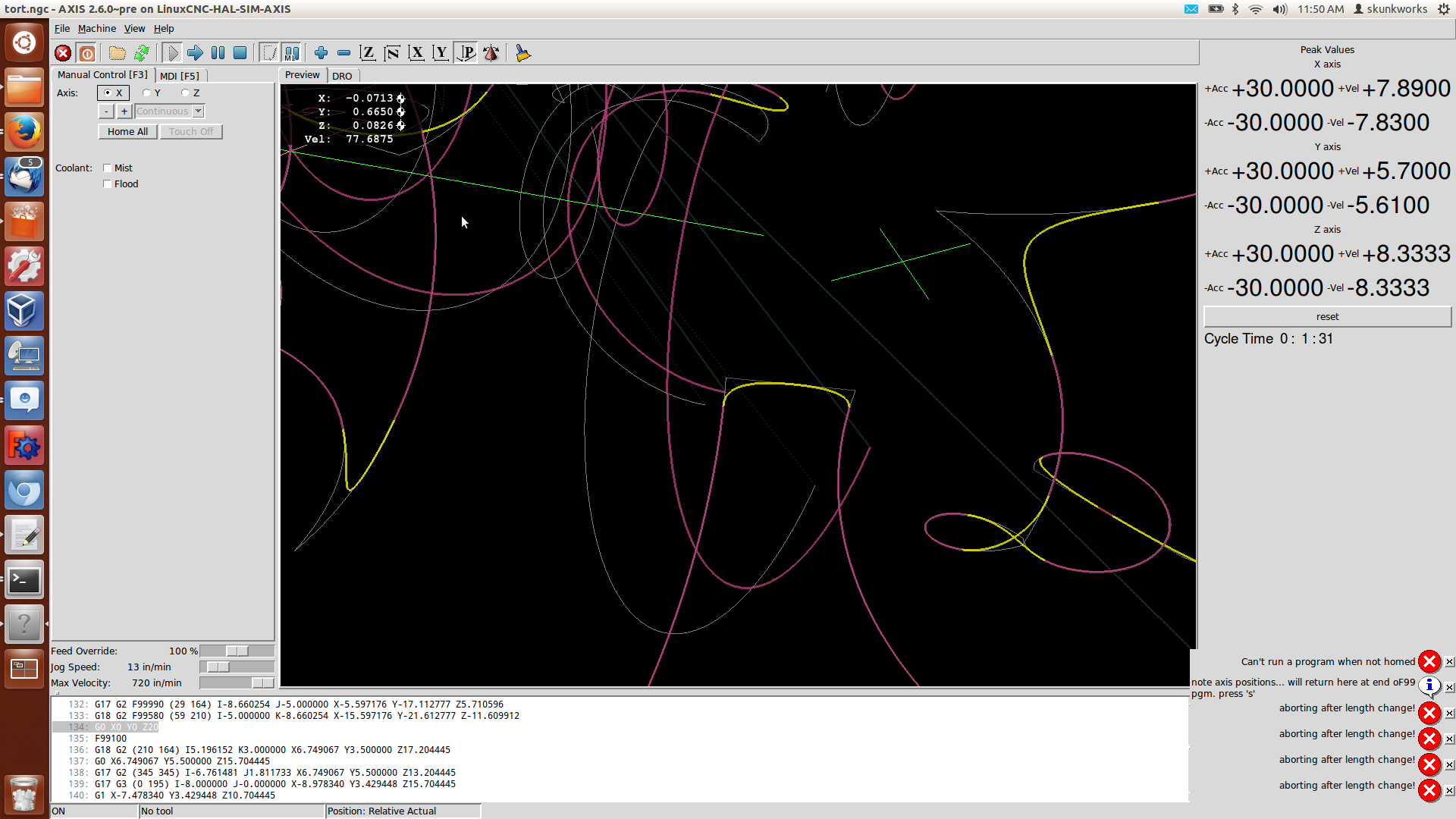Image resolution: width=1456 pixels, height=819 pixels.
Task: Select the Preview tab
Action: [303, 75]
